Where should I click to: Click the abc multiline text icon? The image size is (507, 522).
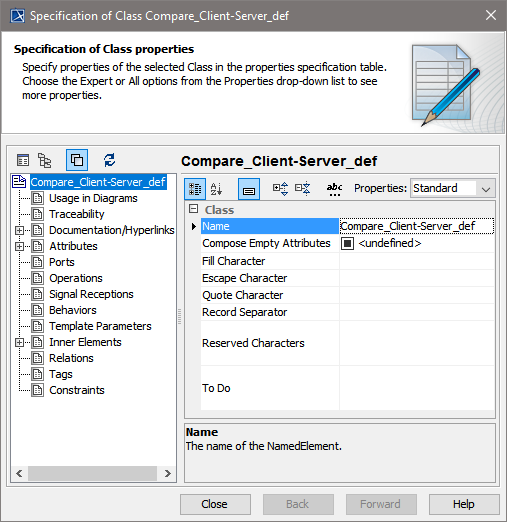point(335,189)
